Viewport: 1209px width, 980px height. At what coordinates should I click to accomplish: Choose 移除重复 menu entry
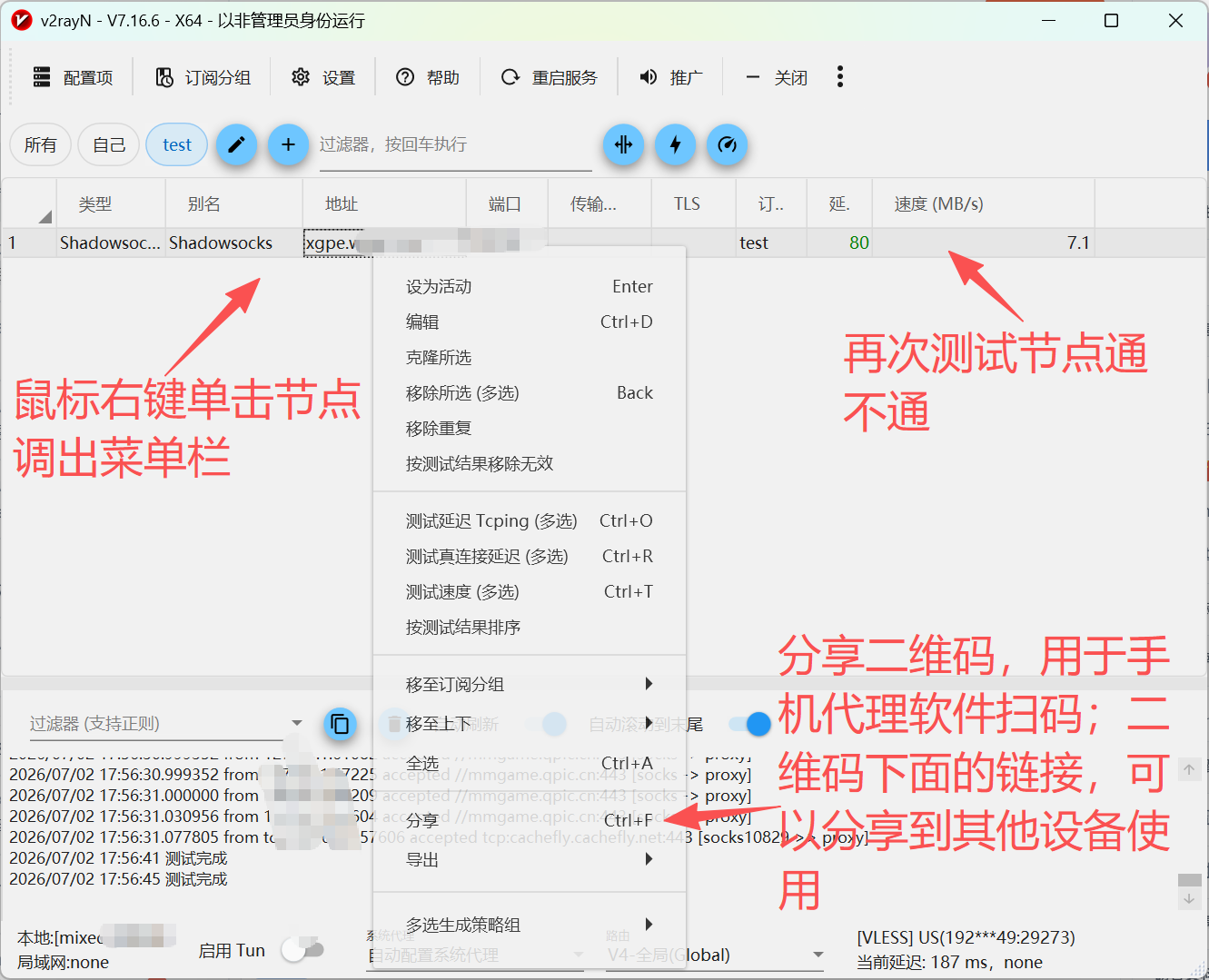pyautogui.click(x=529, y=428)
